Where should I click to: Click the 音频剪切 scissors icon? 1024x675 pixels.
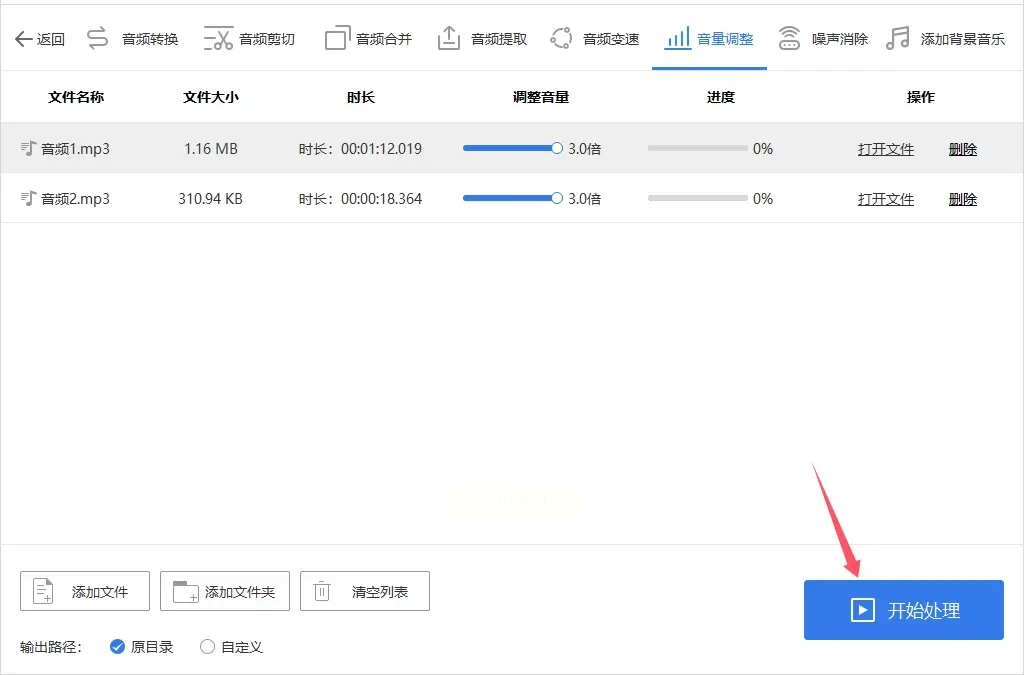tap(218, 39)
